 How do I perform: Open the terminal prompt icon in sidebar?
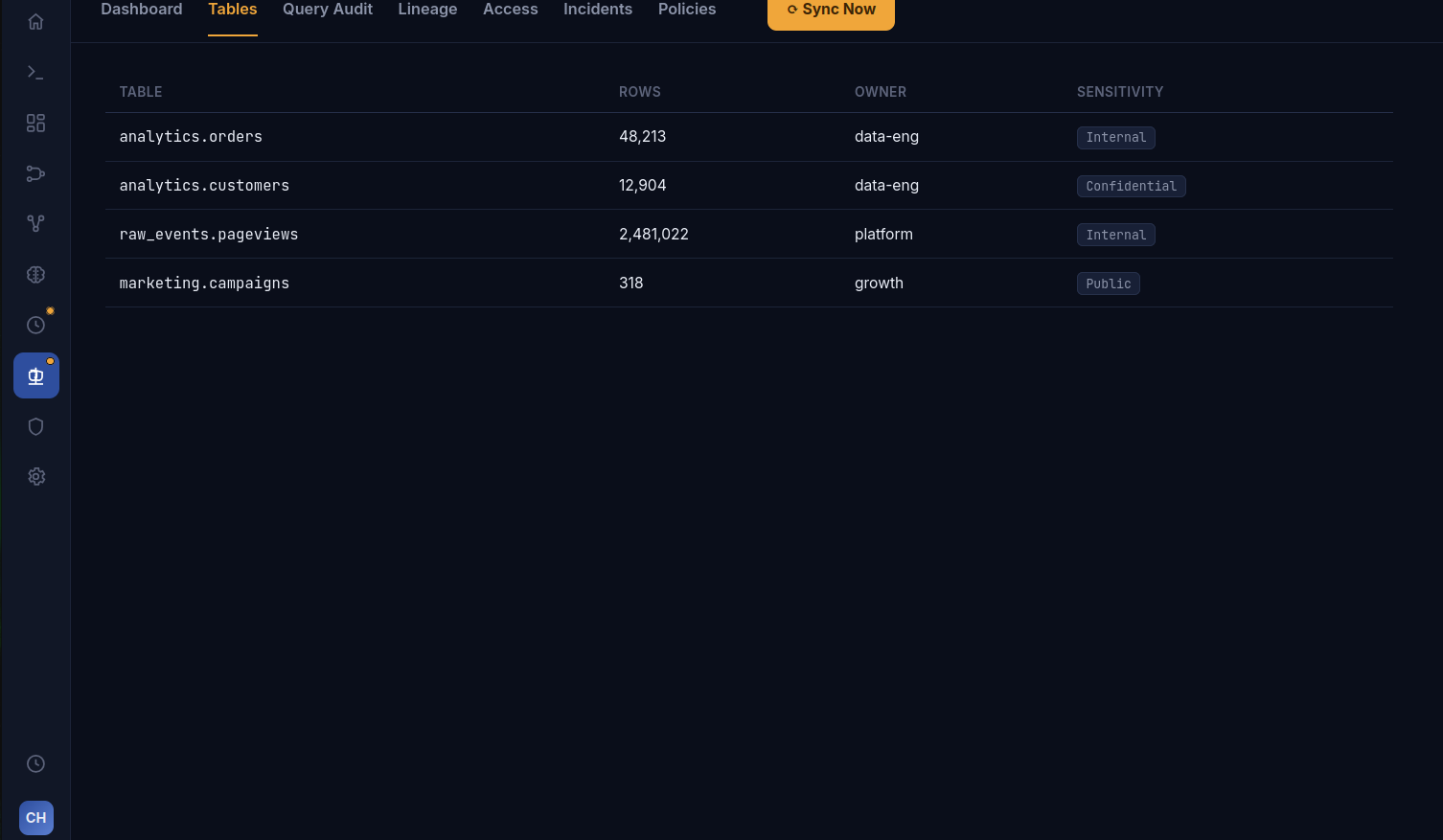click(35, 73)
